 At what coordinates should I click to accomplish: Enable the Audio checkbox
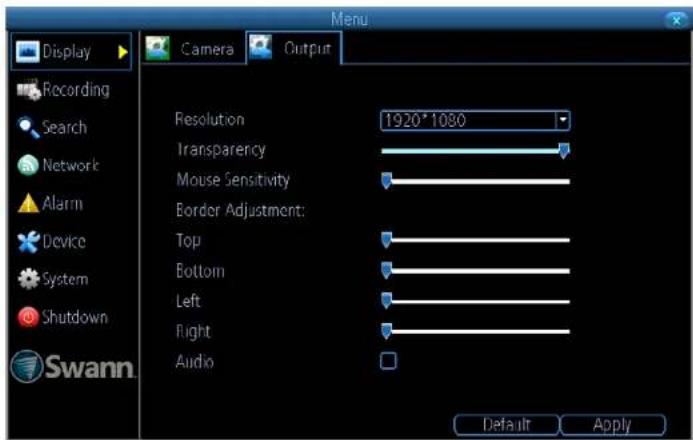(x=388, y=361)
